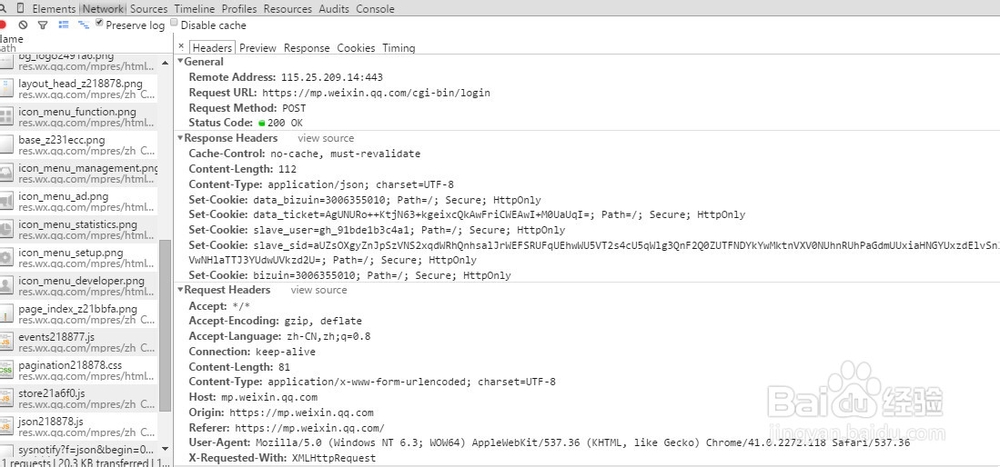Click view source beside Request Headers
This screenshot has height=467, width=1000.
[x=319, y=290]
